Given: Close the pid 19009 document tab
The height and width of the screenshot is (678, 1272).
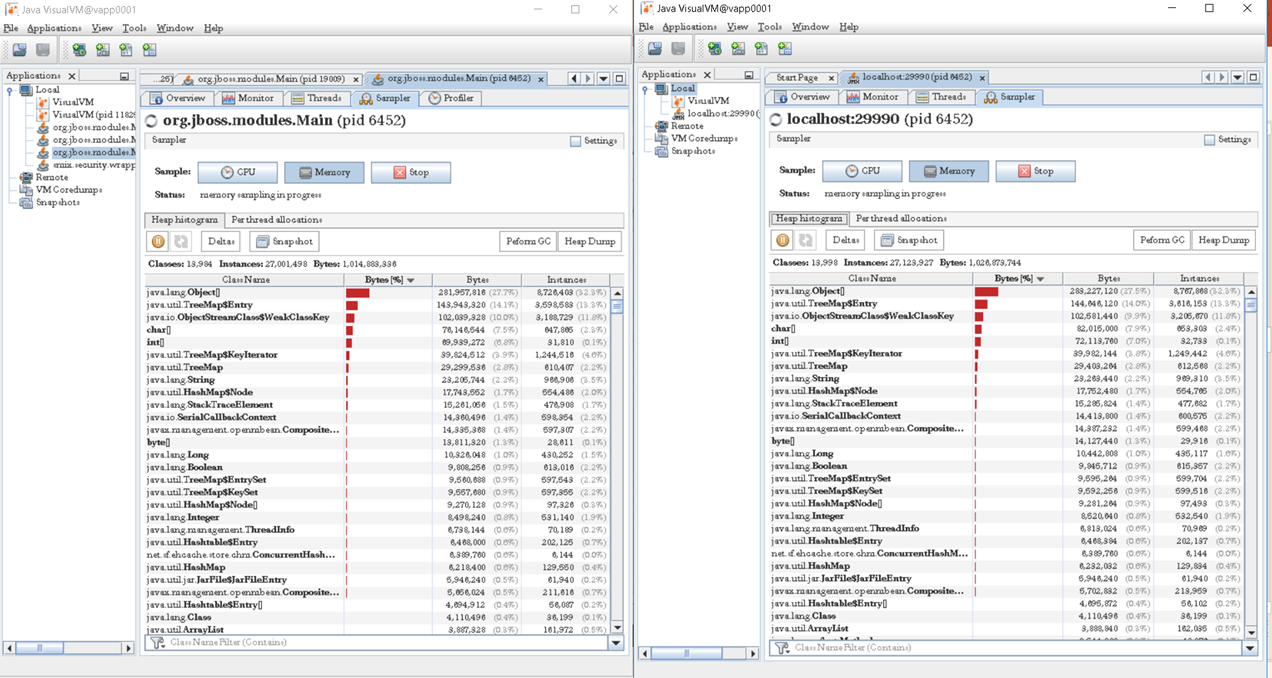Looking at the screenshot, I should 355,79.
